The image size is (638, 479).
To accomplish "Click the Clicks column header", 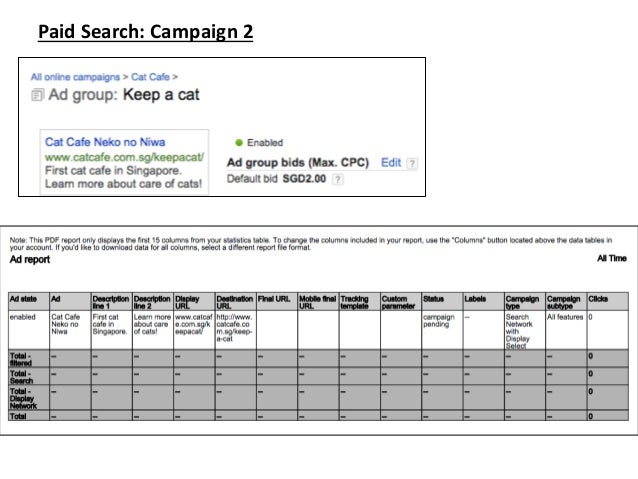I will click(599, 299).
